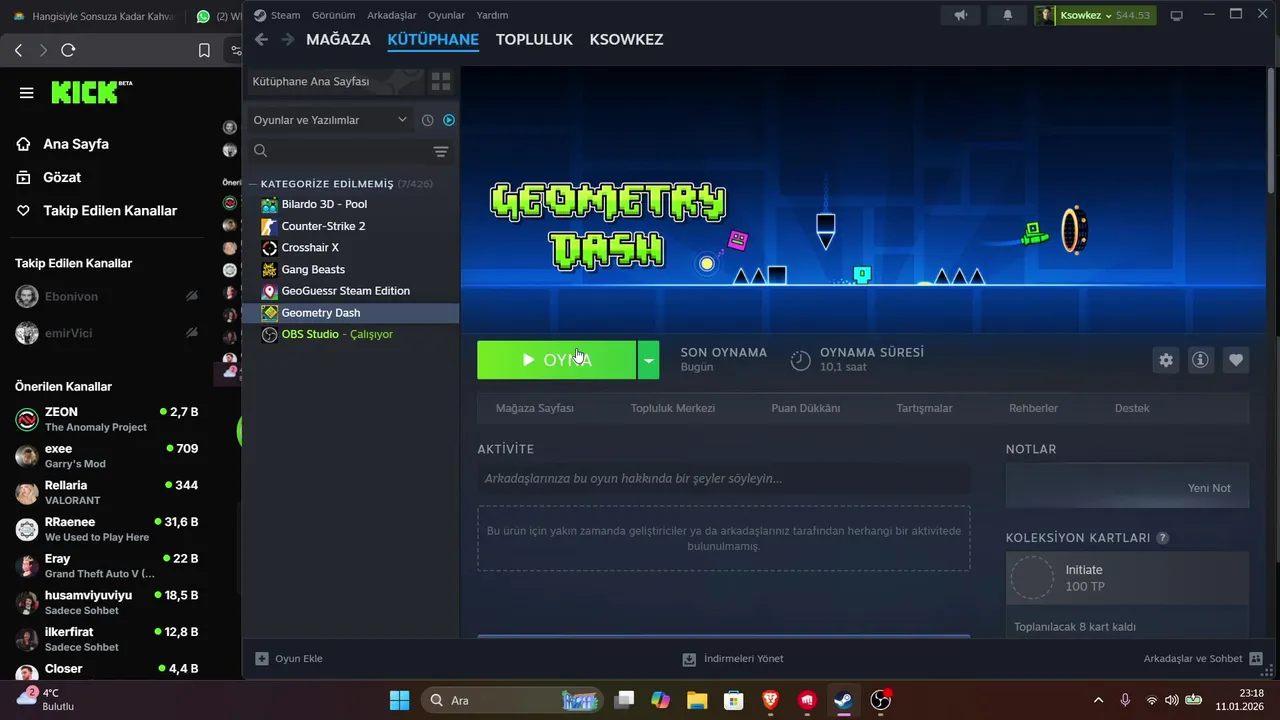Select KÜTÜPHANE tab
Screen dimensions: 1280x720
[433, 39]
